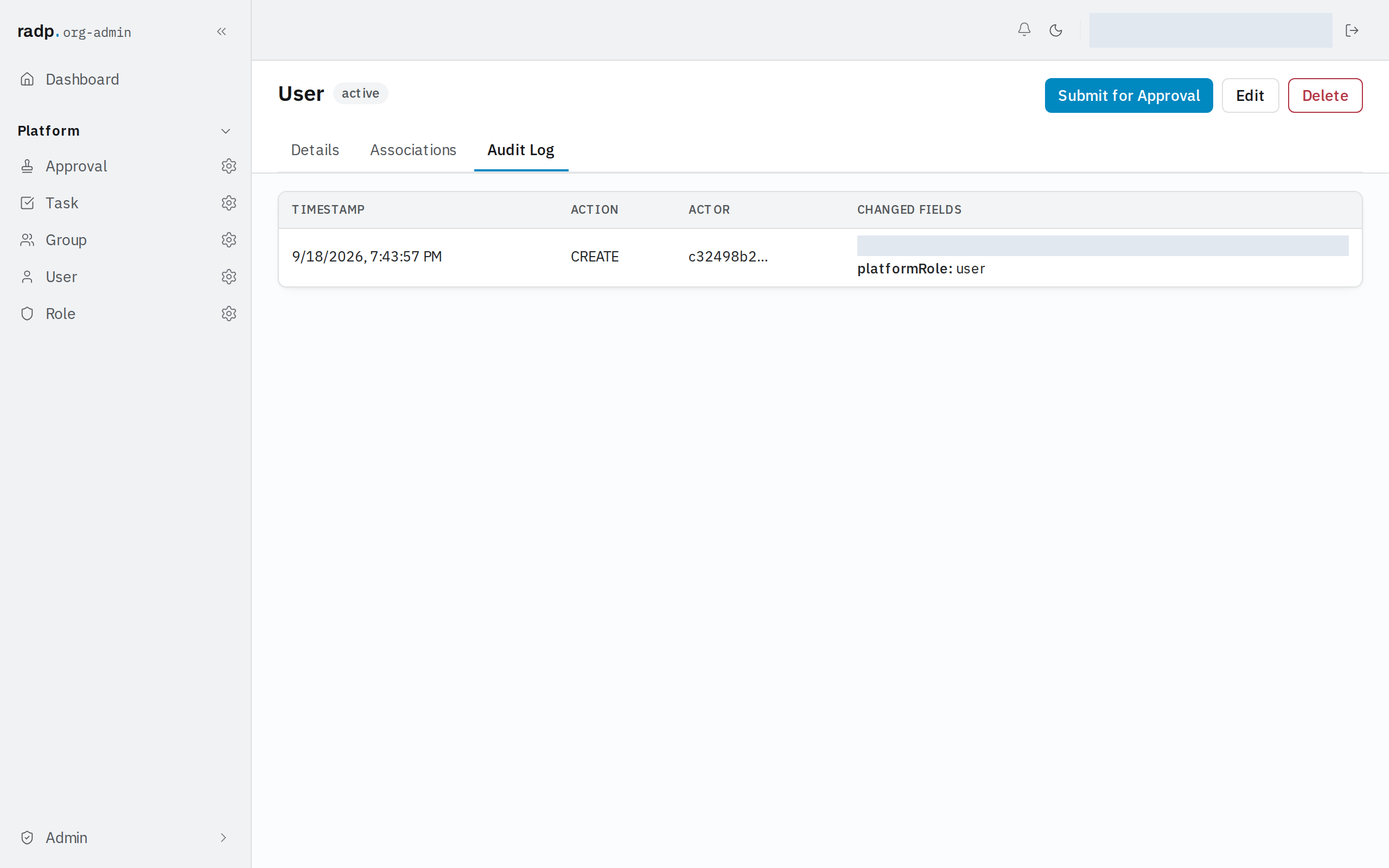Click the Timestamp column header
The image size is (1389, 868).
click(328, 209)
